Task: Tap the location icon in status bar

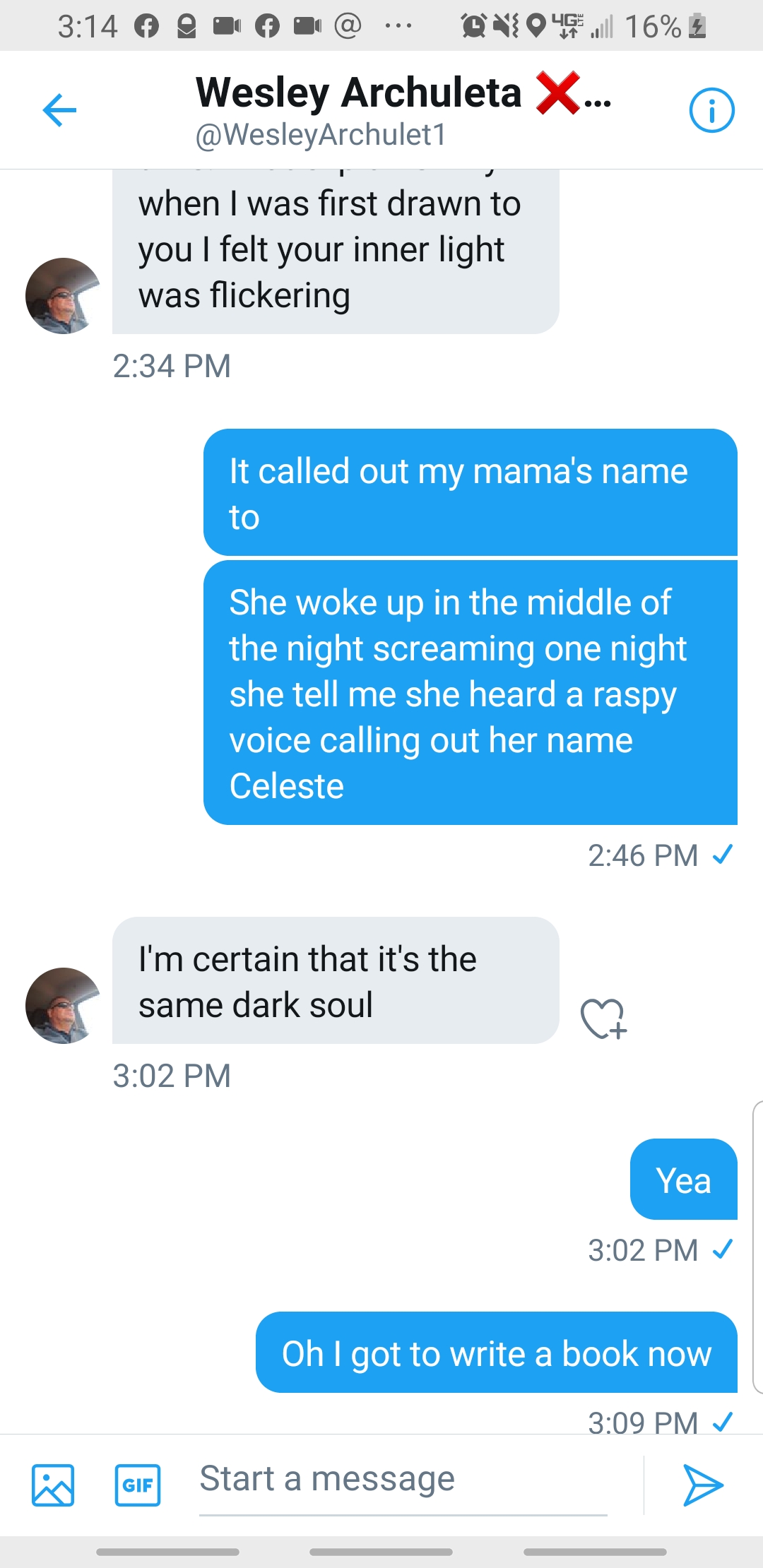Action: 537,26
